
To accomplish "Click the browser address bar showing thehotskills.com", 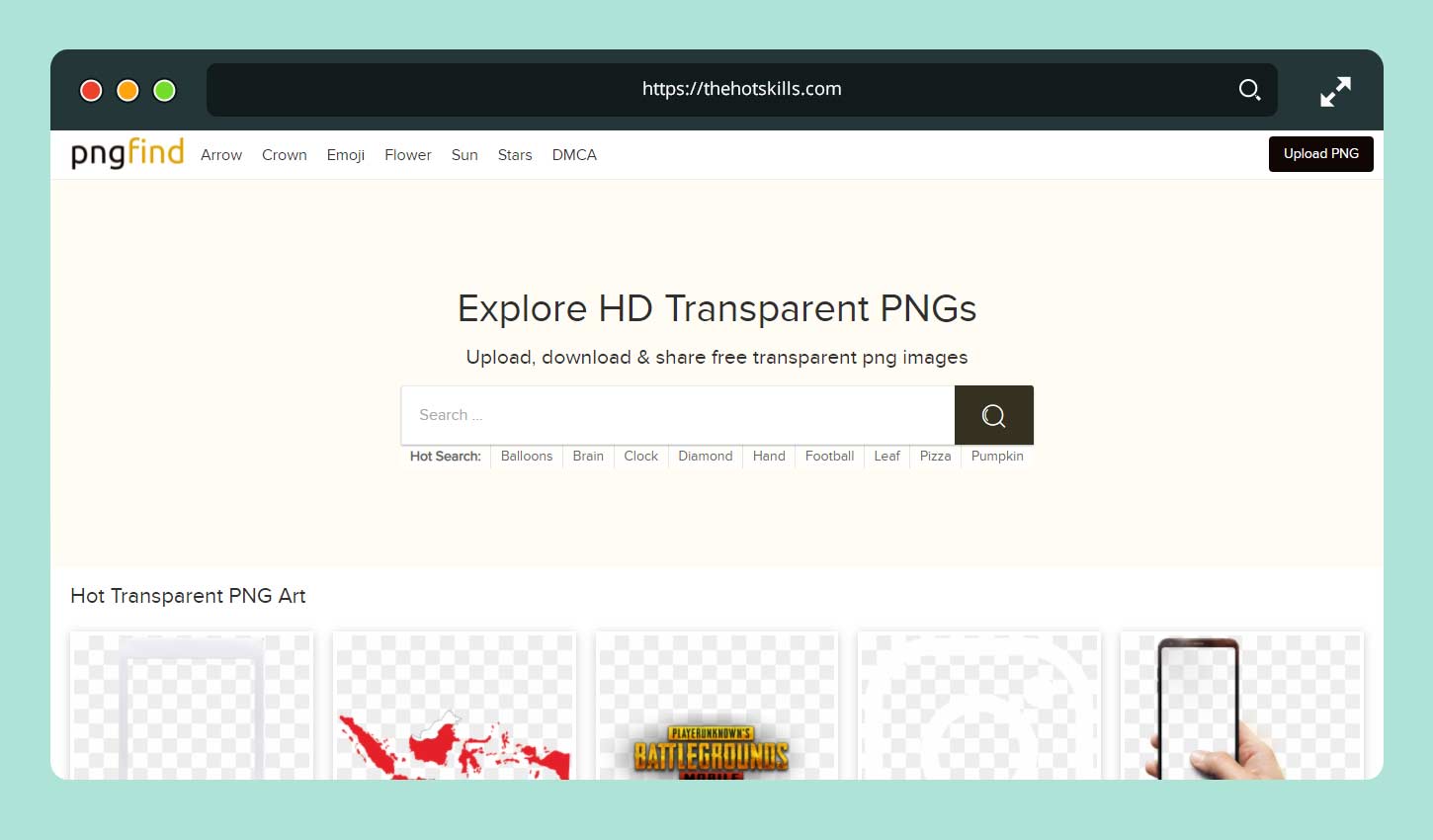I will point(741,89).
